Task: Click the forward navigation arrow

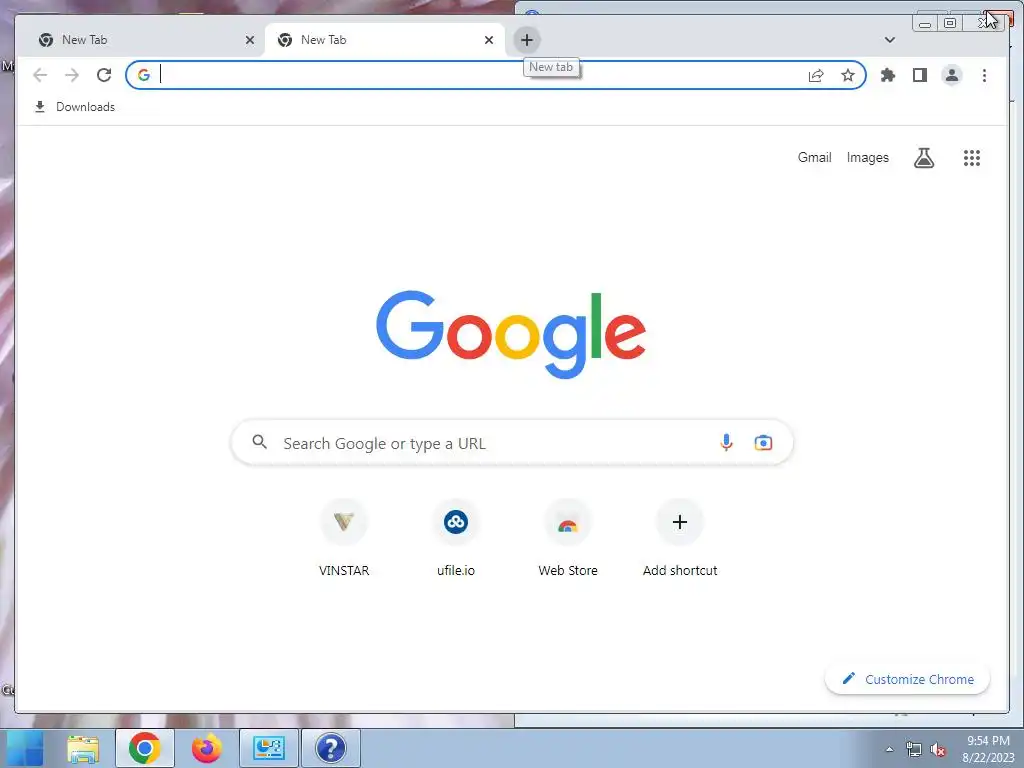Action: [x=72, y=75]
